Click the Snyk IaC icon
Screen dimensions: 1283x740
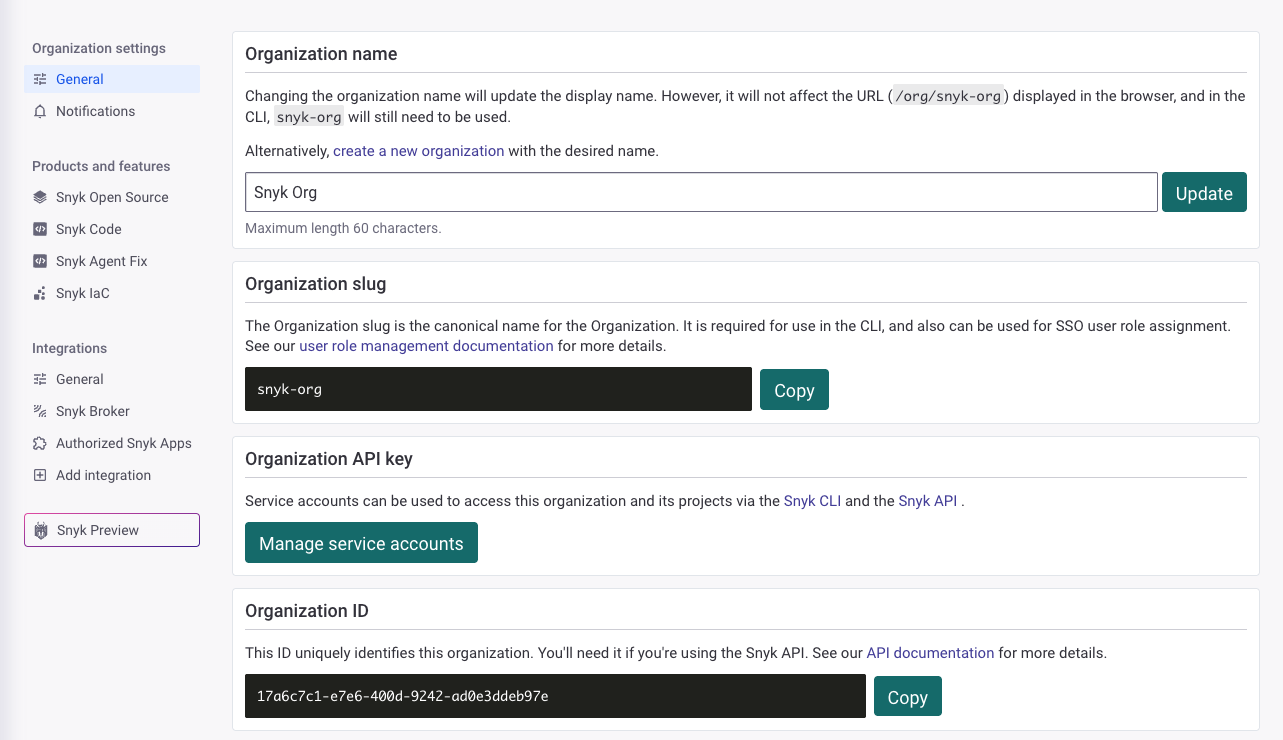[40, 293]
